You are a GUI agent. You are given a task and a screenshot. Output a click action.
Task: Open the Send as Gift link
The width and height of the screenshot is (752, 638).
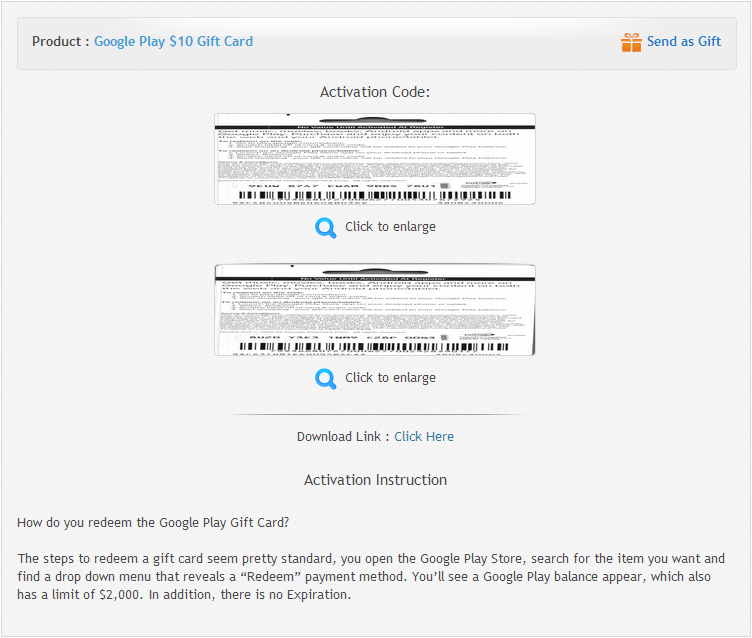683,42
